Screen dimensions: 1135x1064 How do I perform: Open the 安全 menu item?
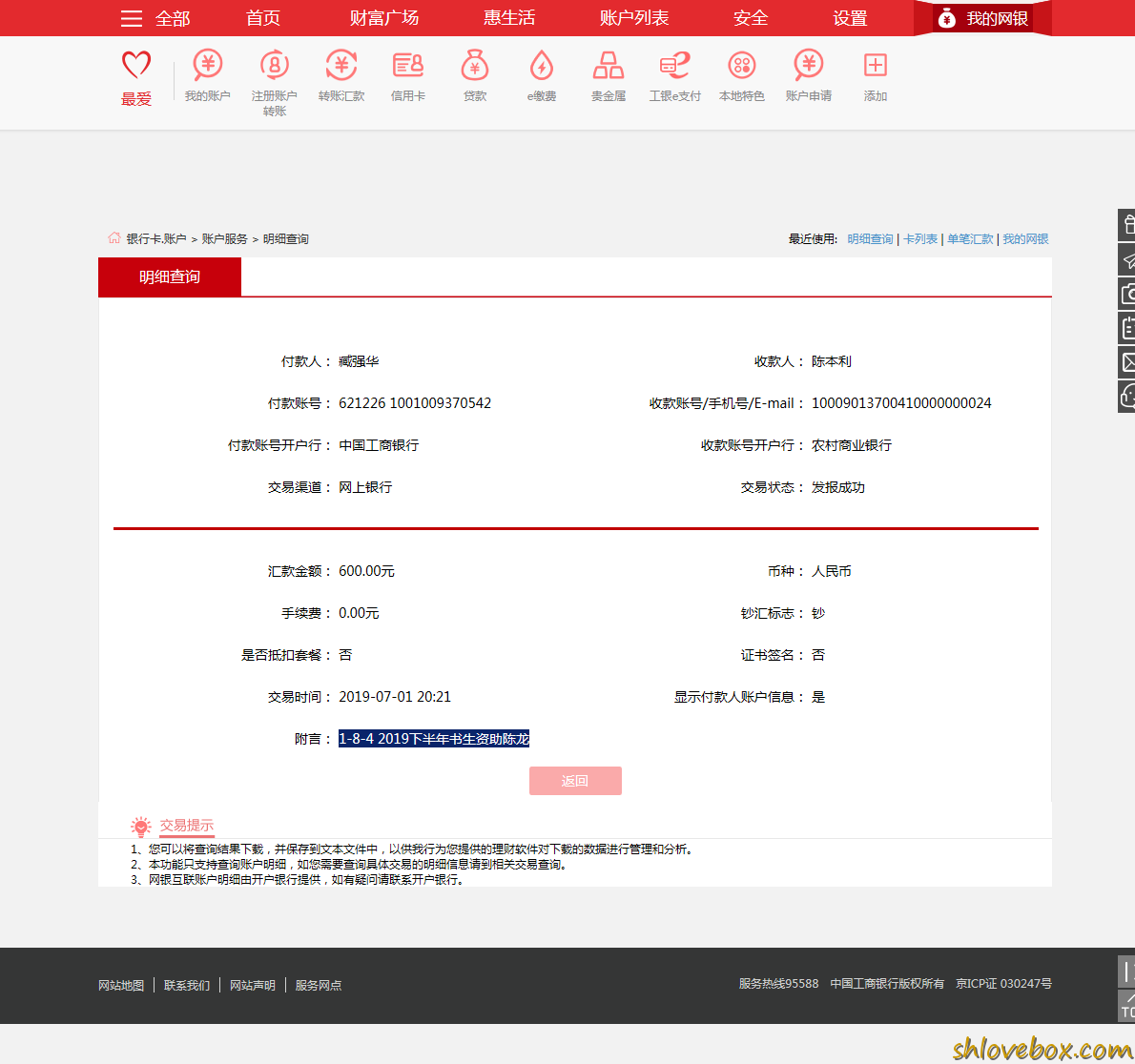point(751,18)
